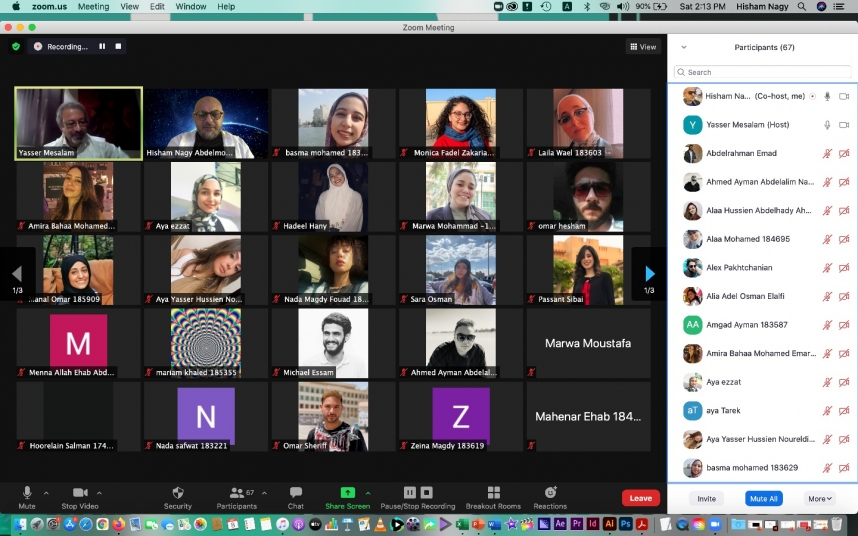
Task: Toggle Alex Pakhtchanian's muted microphone icon
Action: click(x=827, y=267)
